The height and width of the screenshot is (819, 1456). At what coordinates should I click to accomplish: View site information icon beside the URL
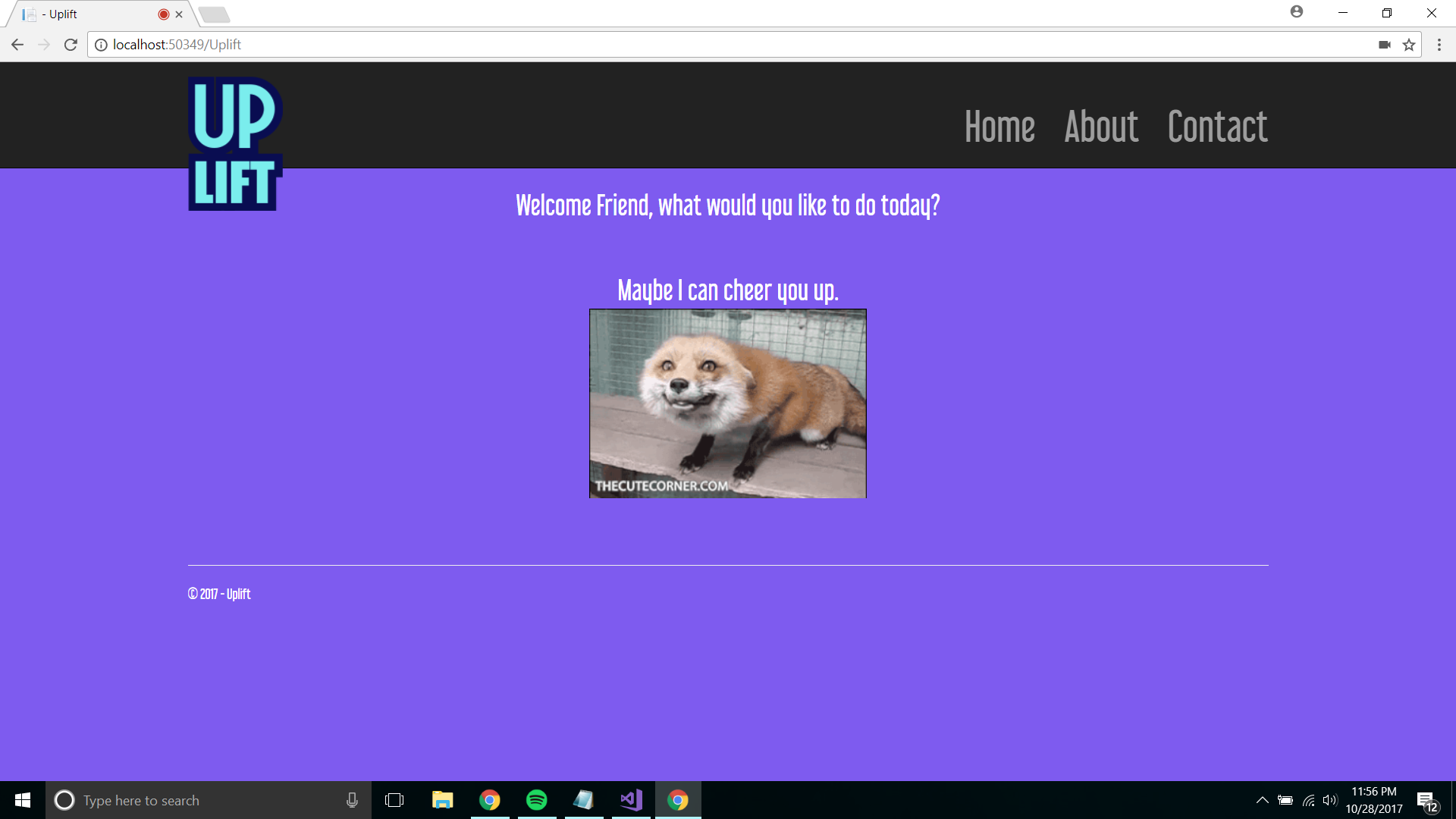[101, 45]
